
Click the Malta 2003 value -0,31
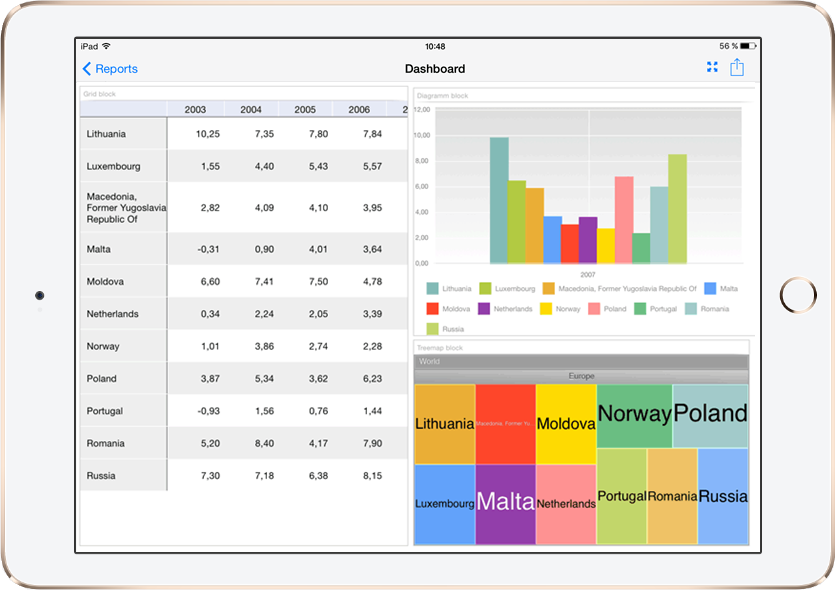[208, 249]
